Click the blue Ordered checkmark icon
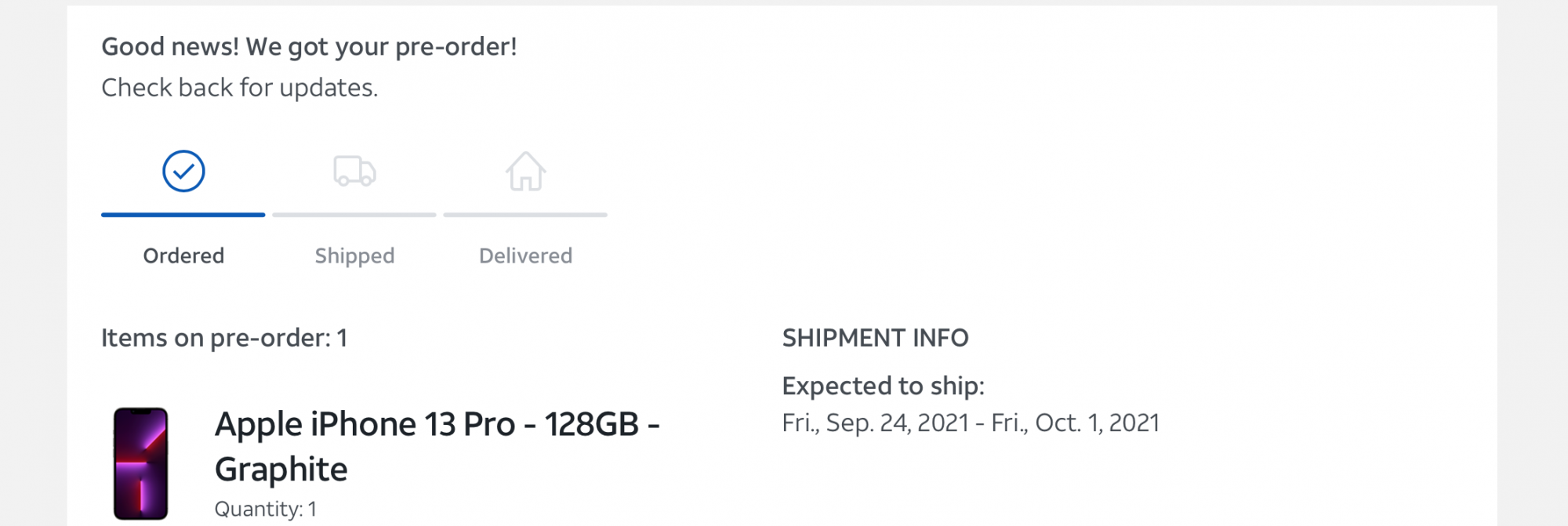Image resolution: width=1568 pixels, height=526 pixels. click(x=183, y=171)
